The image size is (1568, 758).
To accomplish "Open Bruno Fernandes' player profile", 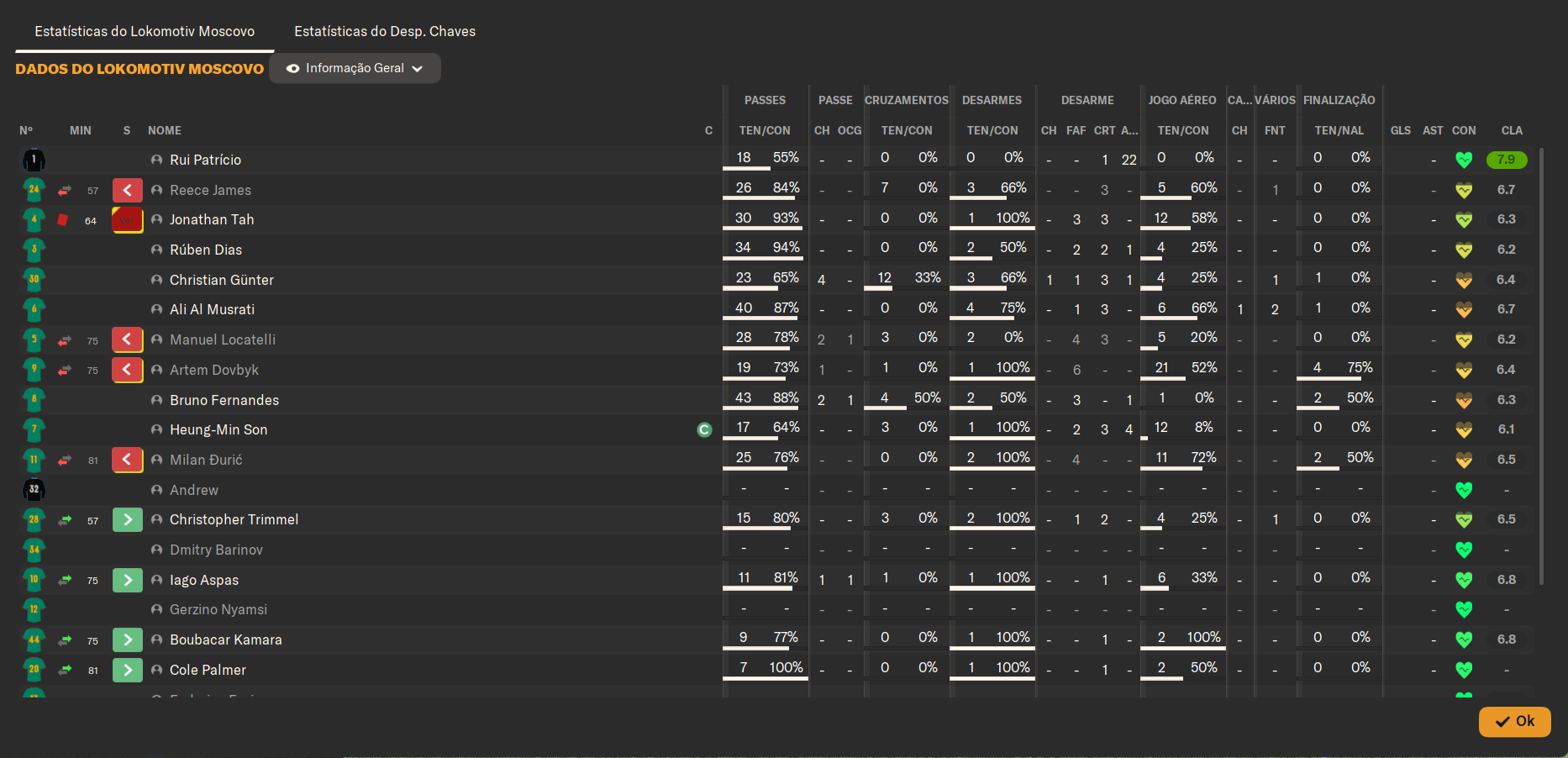I will (224, 400).
